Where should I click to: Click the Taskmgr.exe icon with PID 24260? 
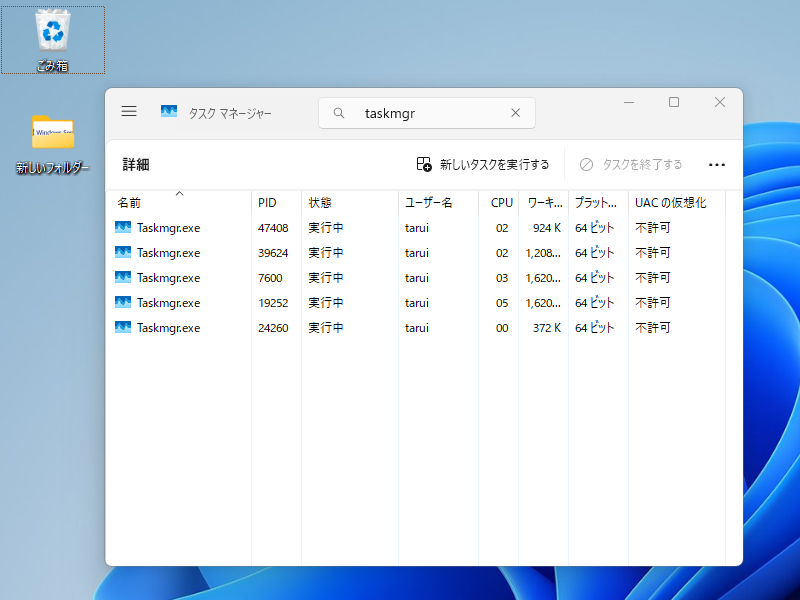(124, 327)
